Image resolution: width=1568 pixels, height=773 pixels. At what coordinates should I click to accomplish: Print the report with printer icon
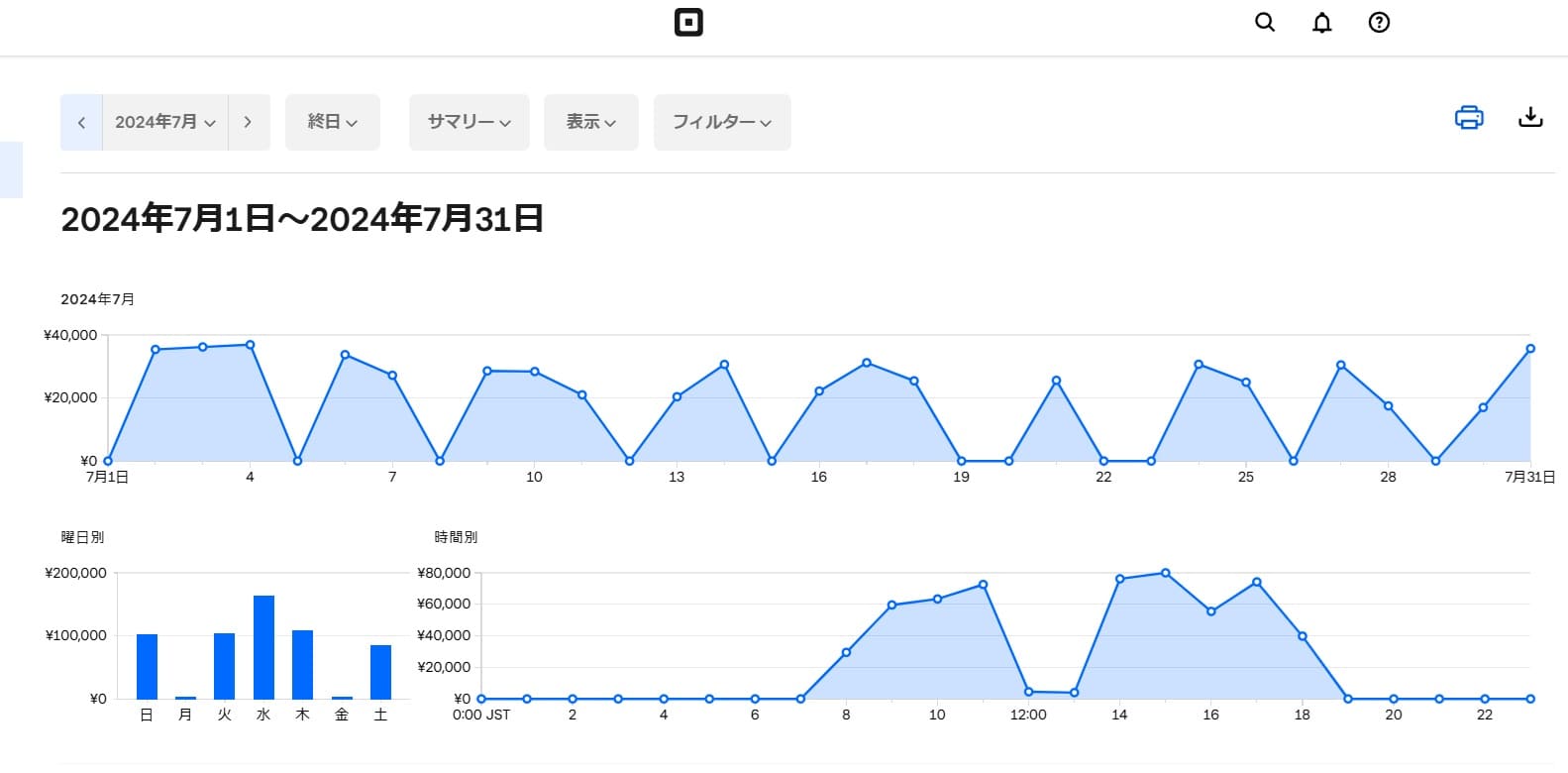point(1469,117)
